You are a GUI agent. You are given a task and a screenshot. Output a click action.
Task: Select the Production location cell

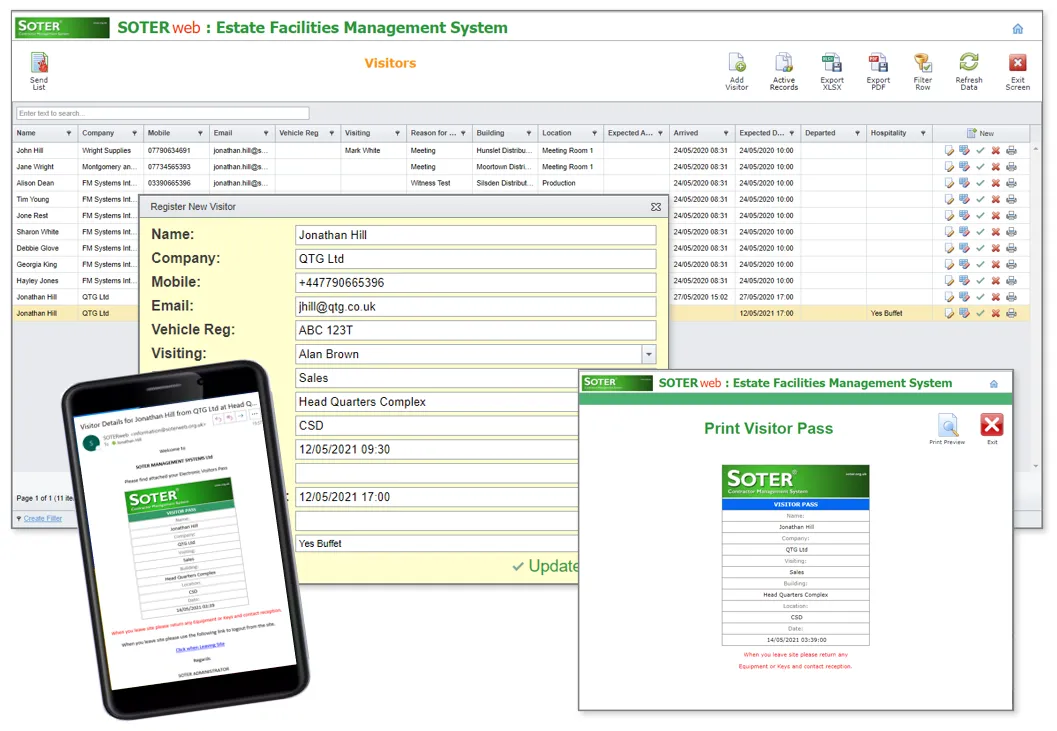click(570, 183)
